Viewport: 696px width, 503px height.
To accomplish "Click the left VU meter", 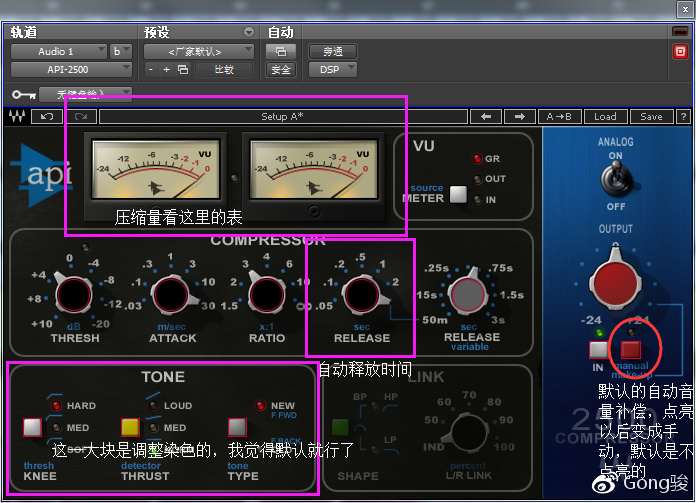I will (155, 169).
